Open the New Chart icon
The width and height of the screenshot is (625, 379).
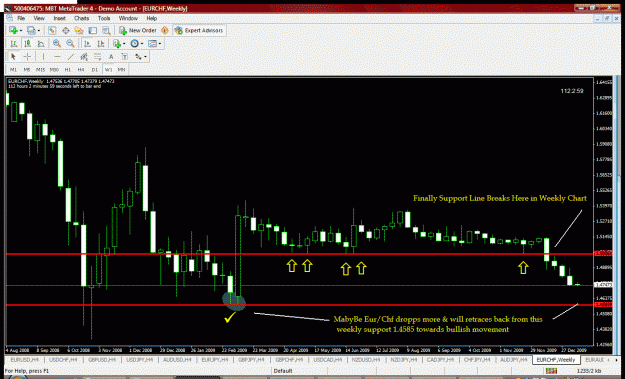13,30
